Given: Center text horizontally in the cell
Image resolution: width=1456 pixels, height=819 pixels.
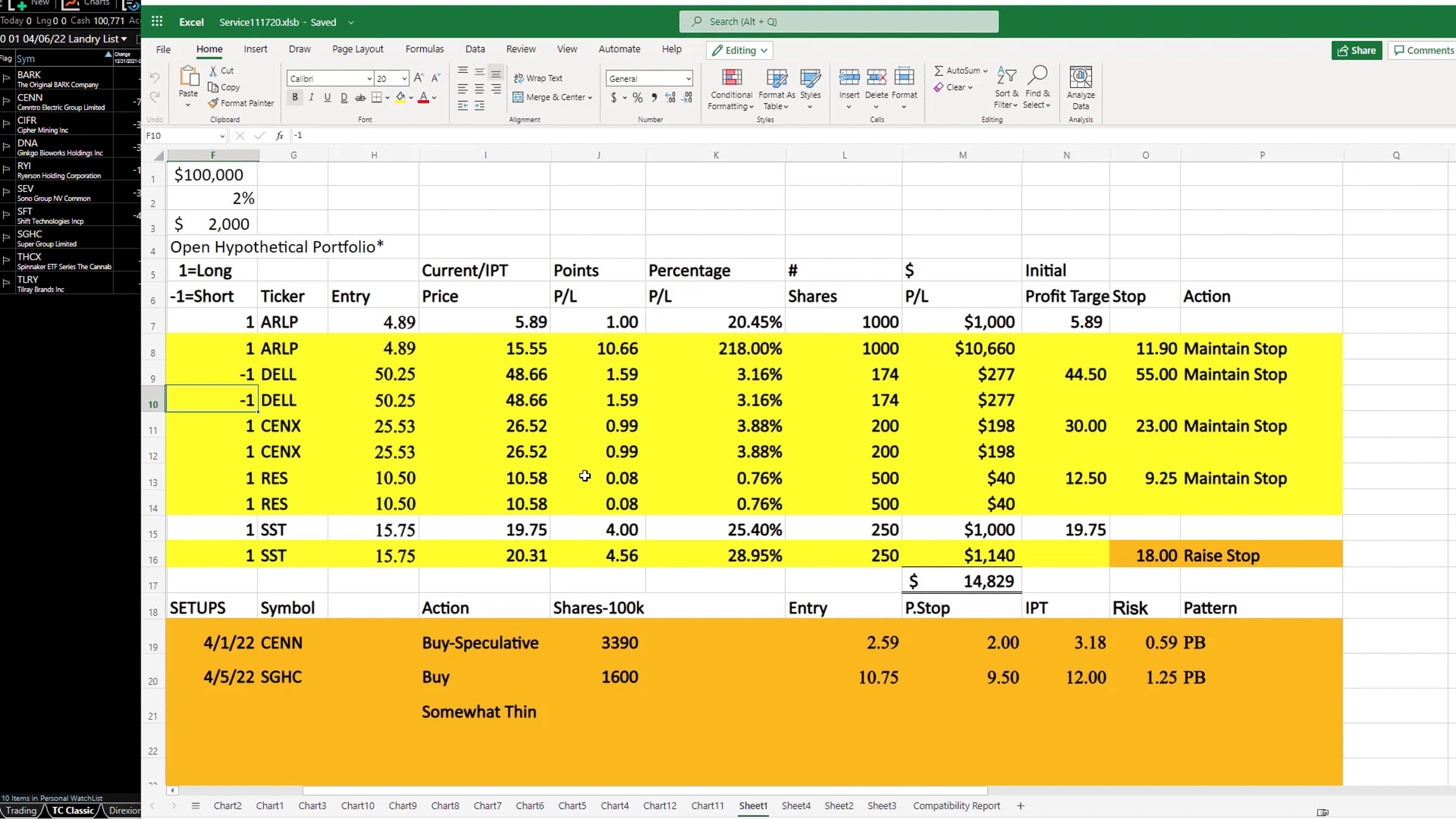Looking at the screenshot, I should click(479, 89).
